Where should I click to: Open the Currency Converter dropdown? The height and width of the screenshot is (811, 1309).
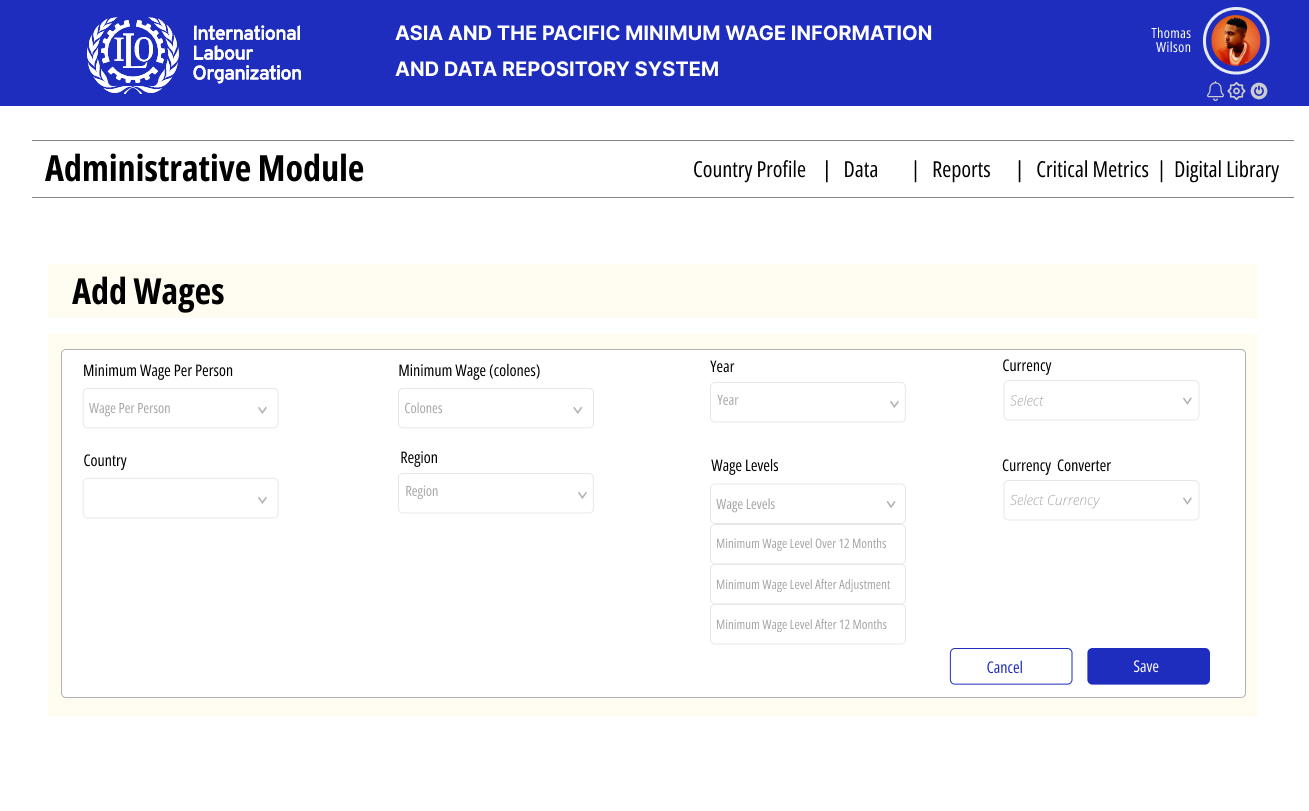[x=1100, y=500]
